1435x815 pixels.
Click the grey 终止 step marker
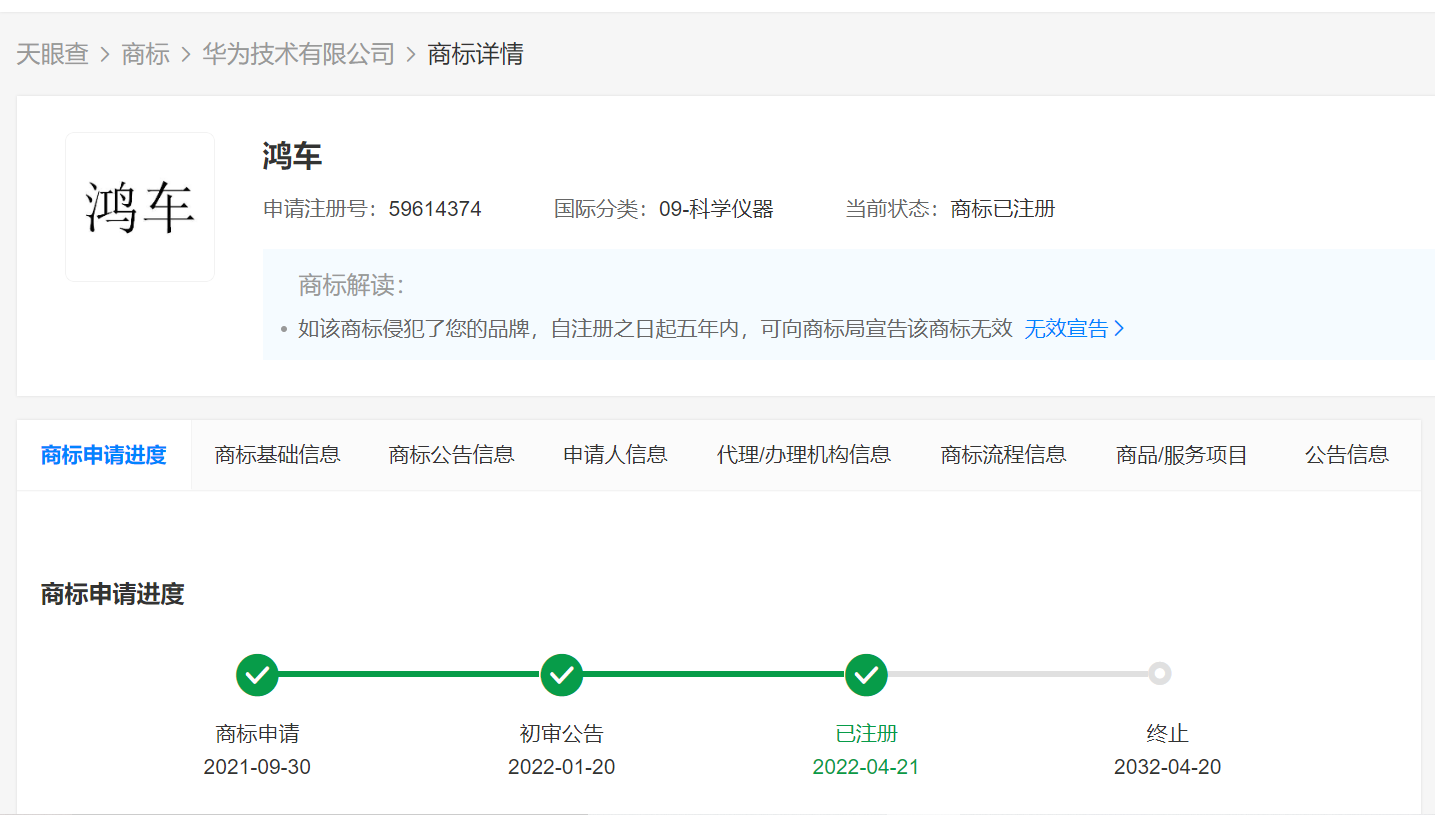pos(1160,674)
